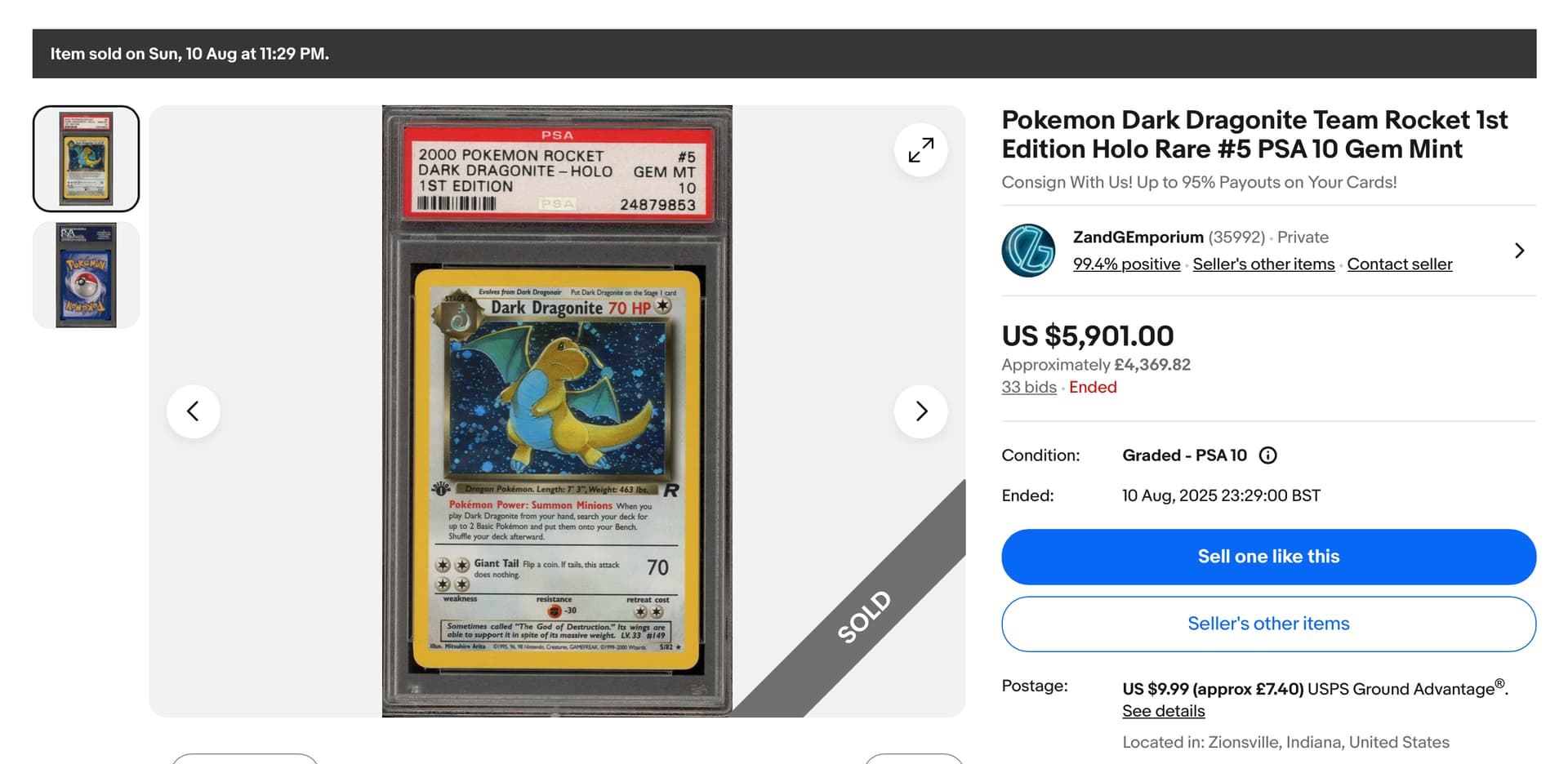The height and width of the screenshot is (764, 1568).
Task: Open the full-screen image expand icon
Action: 920,150
